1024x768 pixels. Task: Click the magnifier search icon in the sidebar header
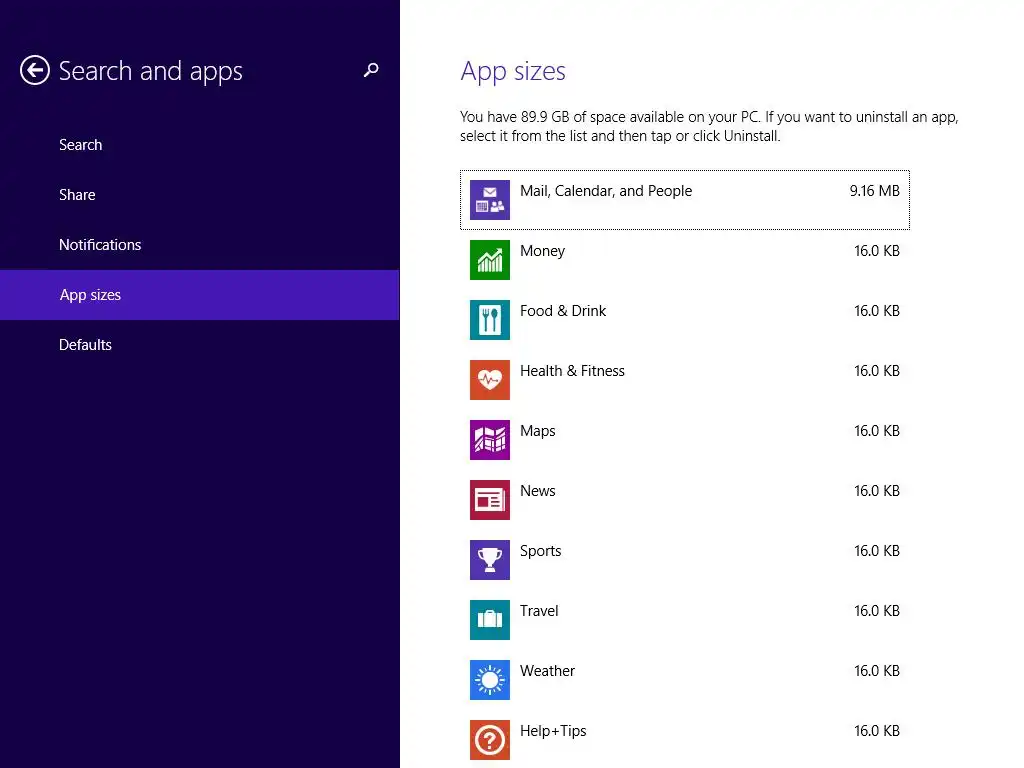(x=371, y=70)
